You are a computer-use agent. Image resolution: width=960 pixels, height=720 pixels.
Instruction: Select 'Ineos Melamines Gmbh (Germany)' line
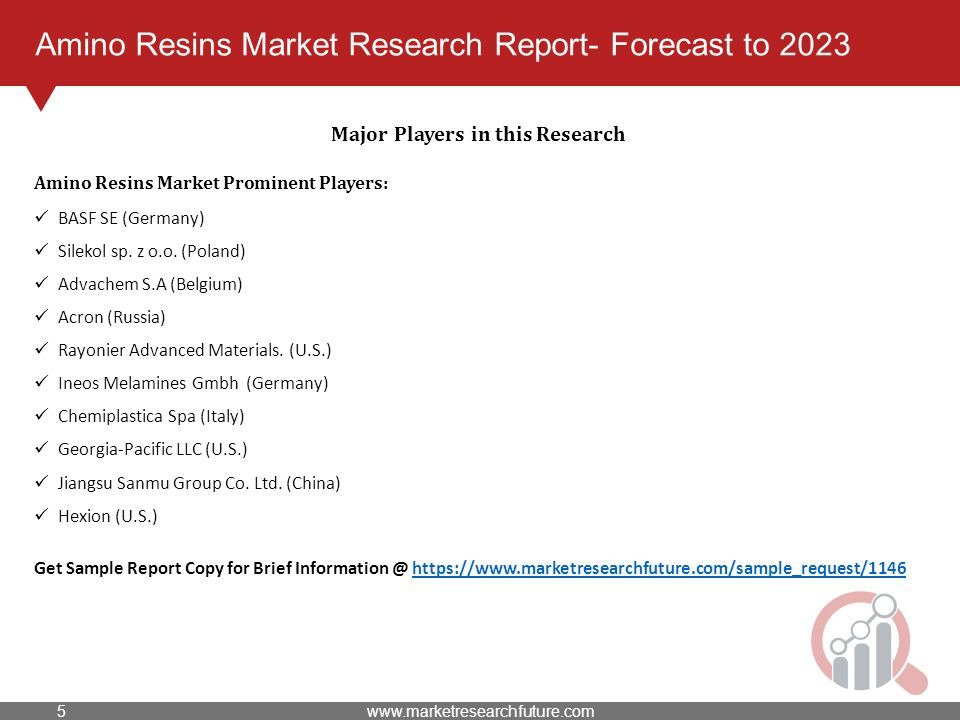click(x=193, y=383)
